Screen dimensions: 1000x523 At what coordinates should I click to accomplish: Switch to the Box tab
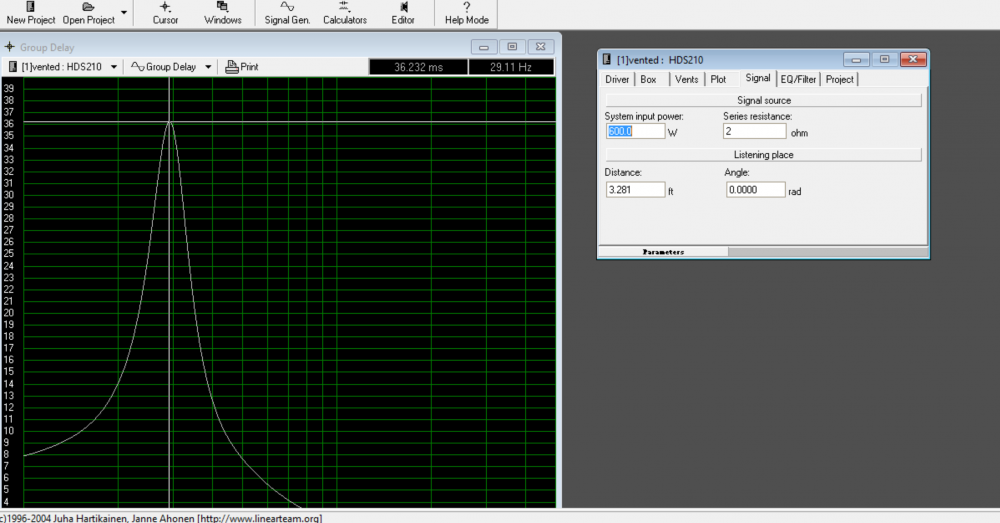(648, 79)
